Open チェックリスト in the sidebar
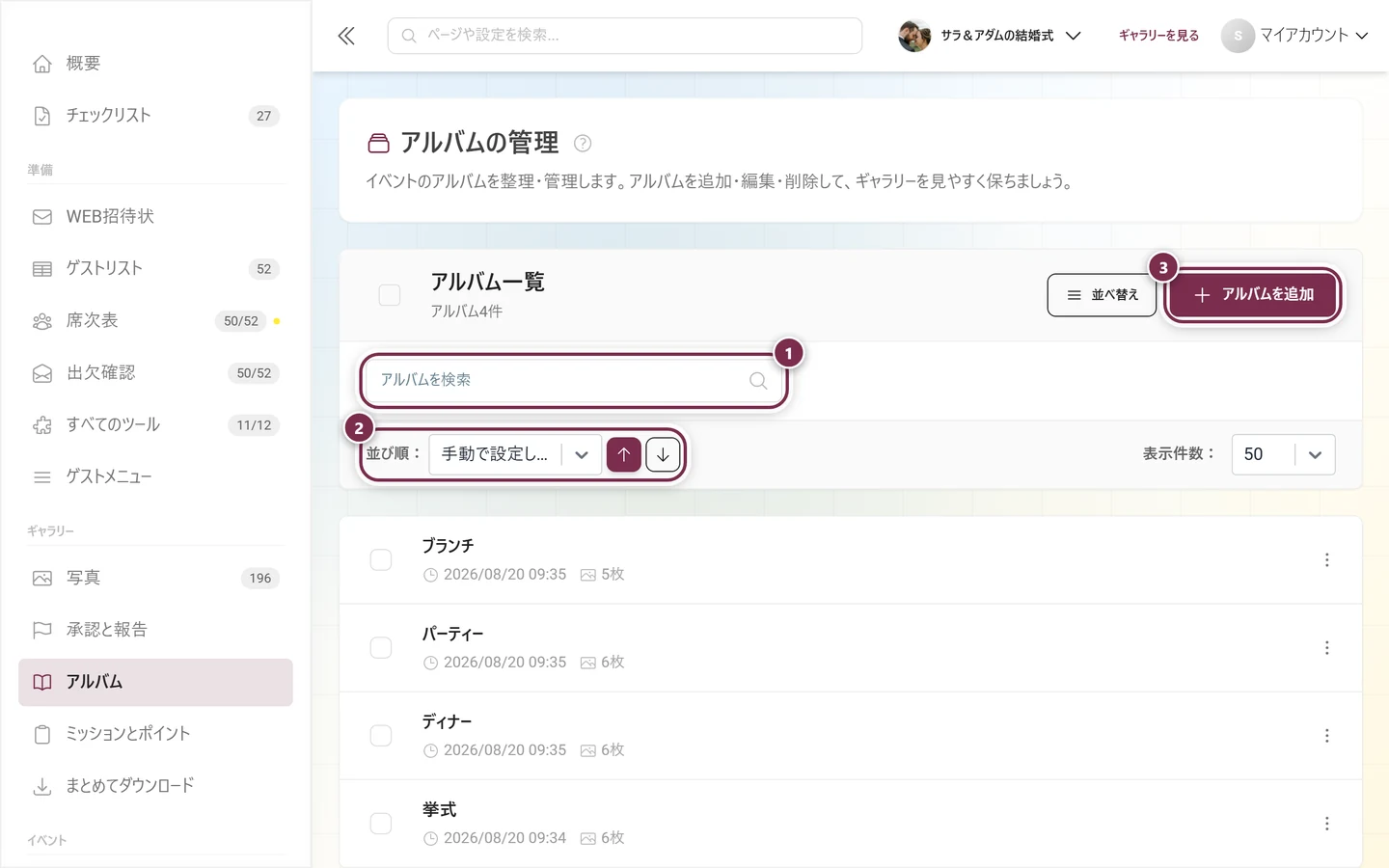1389x868 pixels. pos(155,116)
